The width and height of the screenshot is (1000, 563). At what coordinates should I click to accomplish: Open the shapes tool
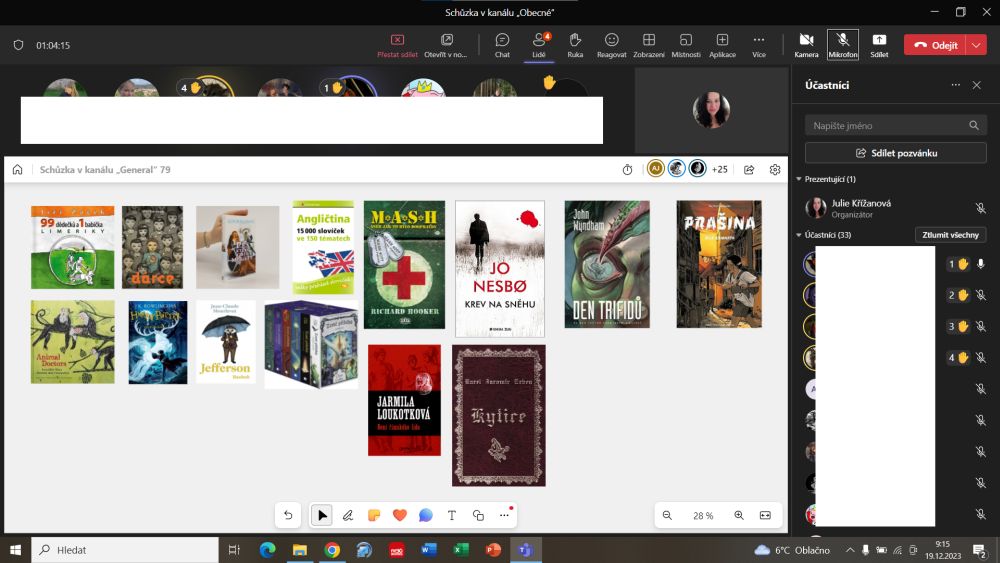[x=478, y=515]
